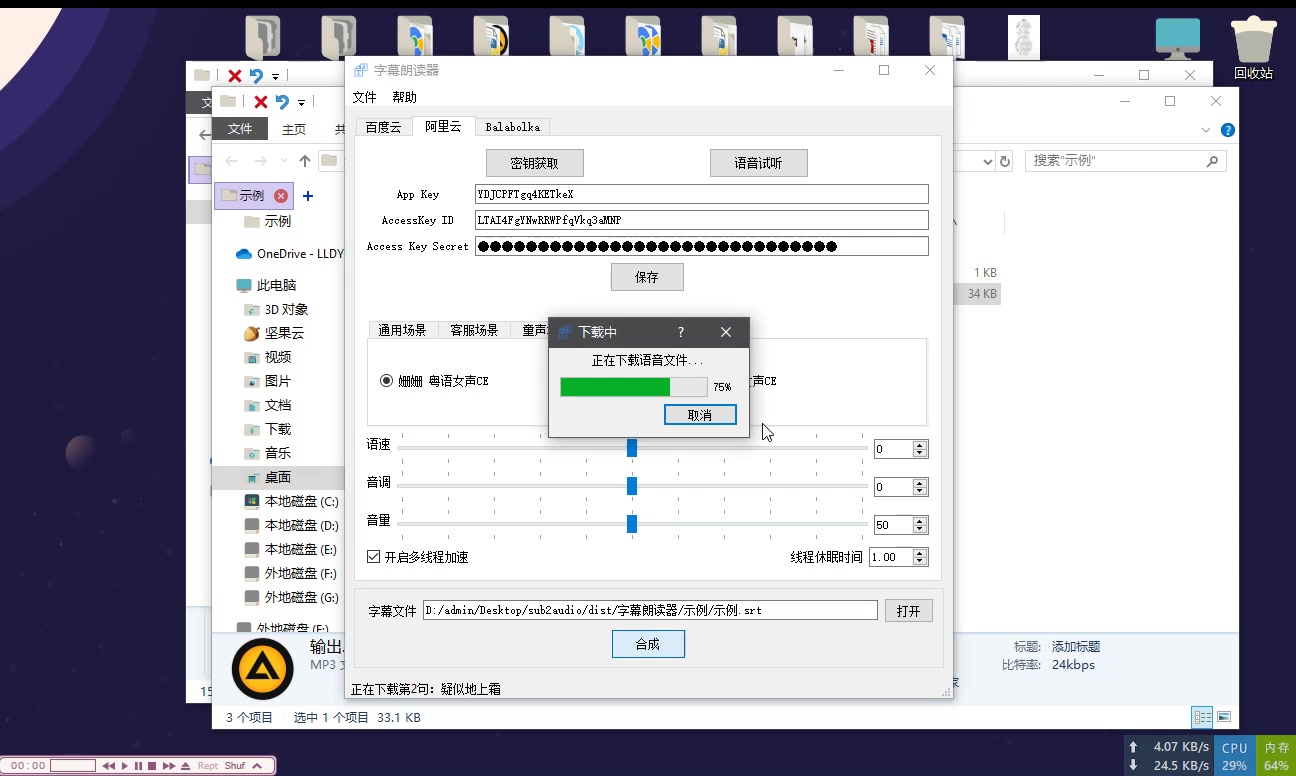Click the 打开 subtitle file button
The height and width of the screenshot is (776, 1296).
point(908,610)
